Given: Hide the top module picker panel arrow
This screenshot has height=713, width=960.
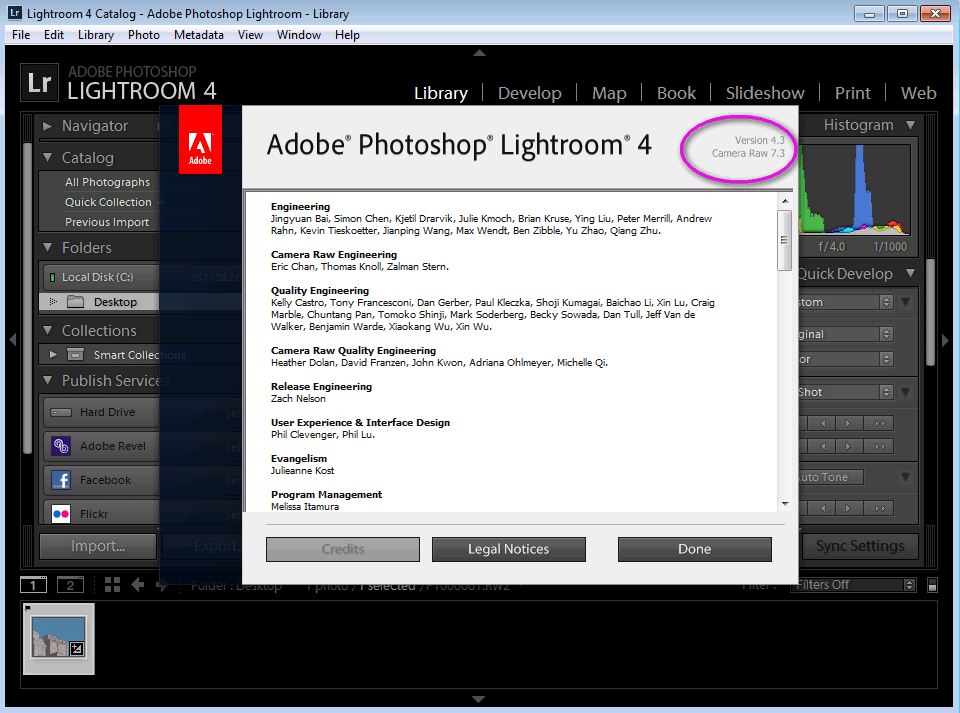Looking at the screenshot, I should tap(479, 53).
